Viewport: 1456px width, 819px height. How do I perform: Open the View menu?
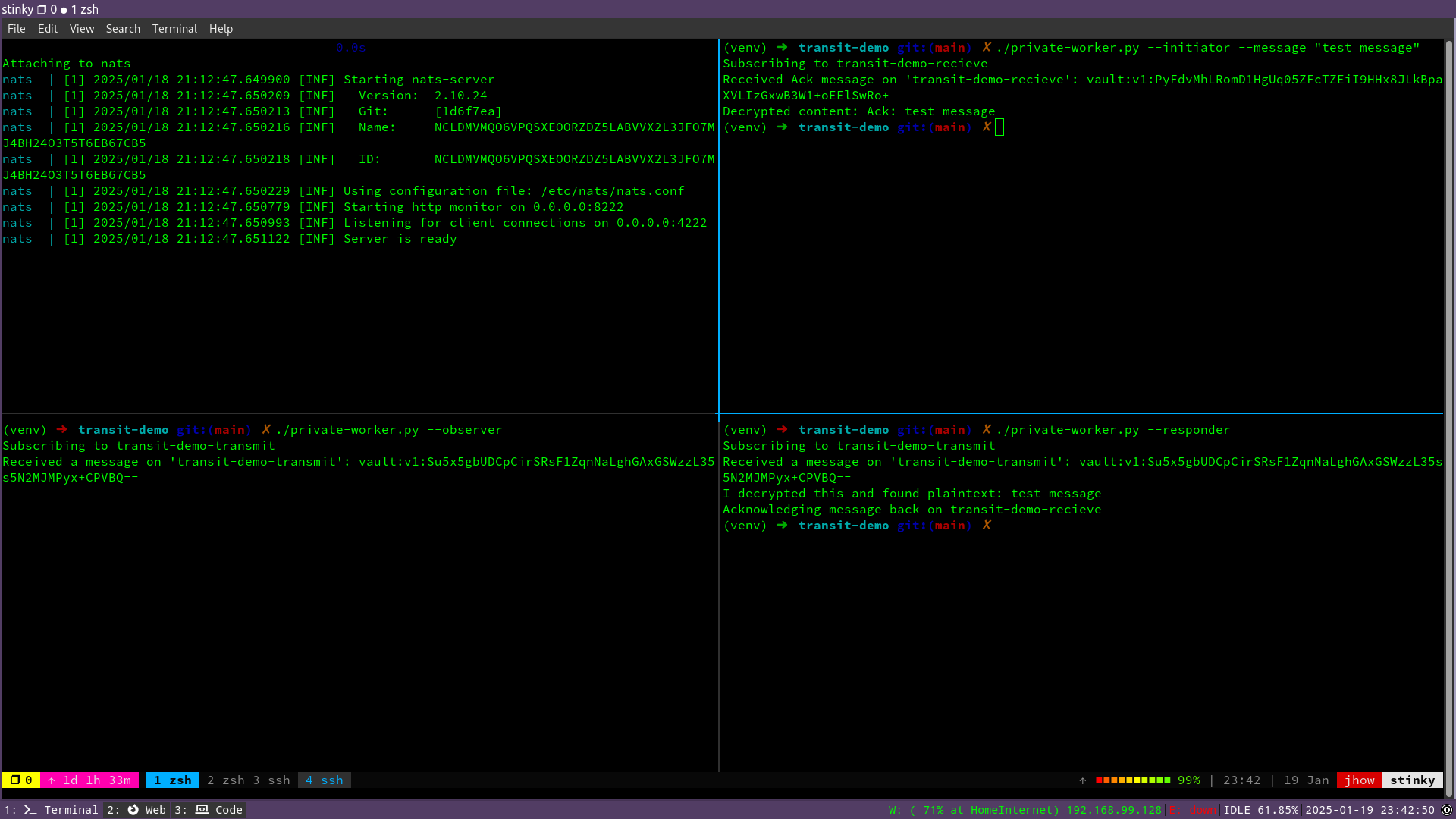[81, 28]
